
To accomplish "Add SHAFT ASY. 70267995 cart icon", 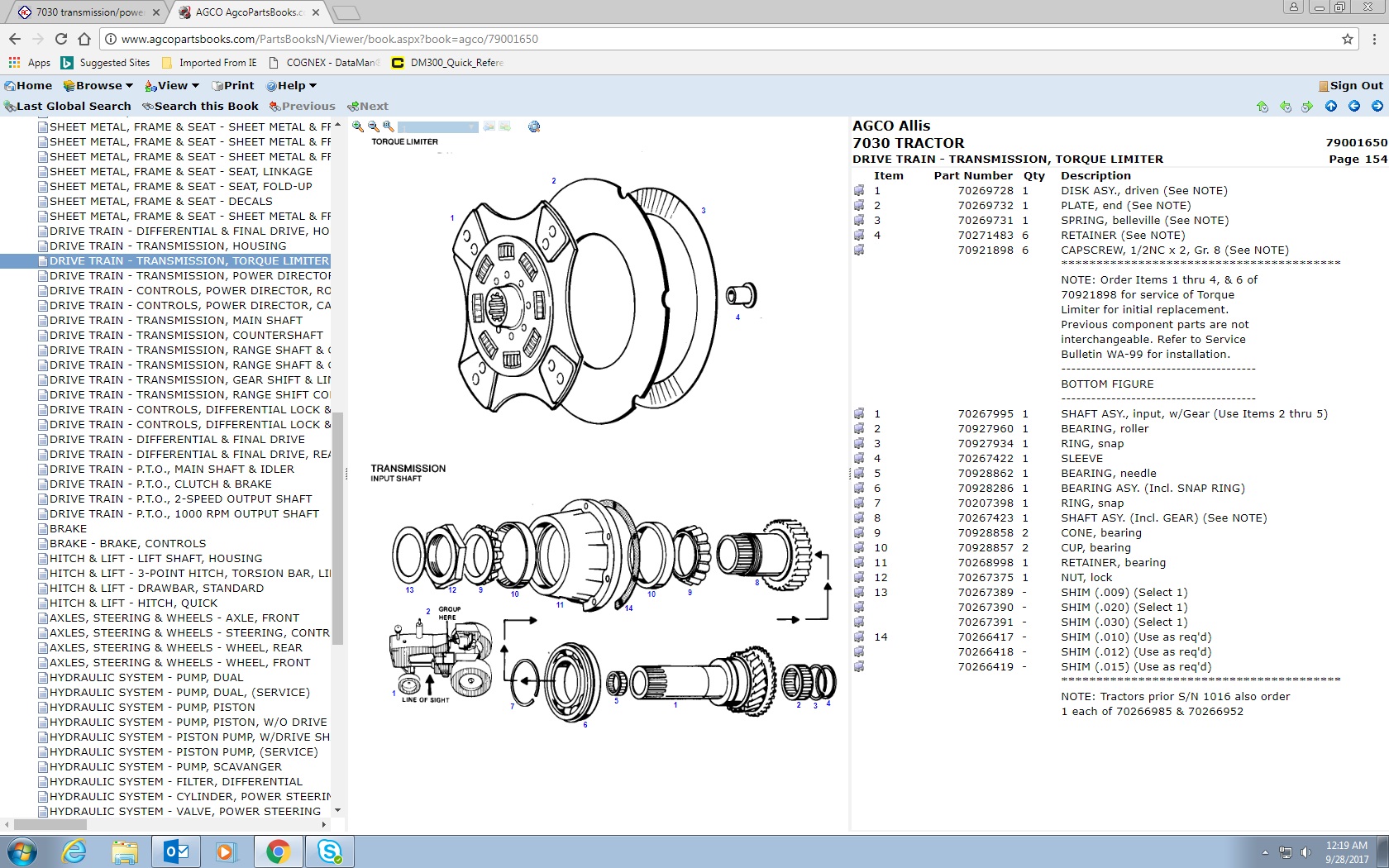I will (859, 413).
